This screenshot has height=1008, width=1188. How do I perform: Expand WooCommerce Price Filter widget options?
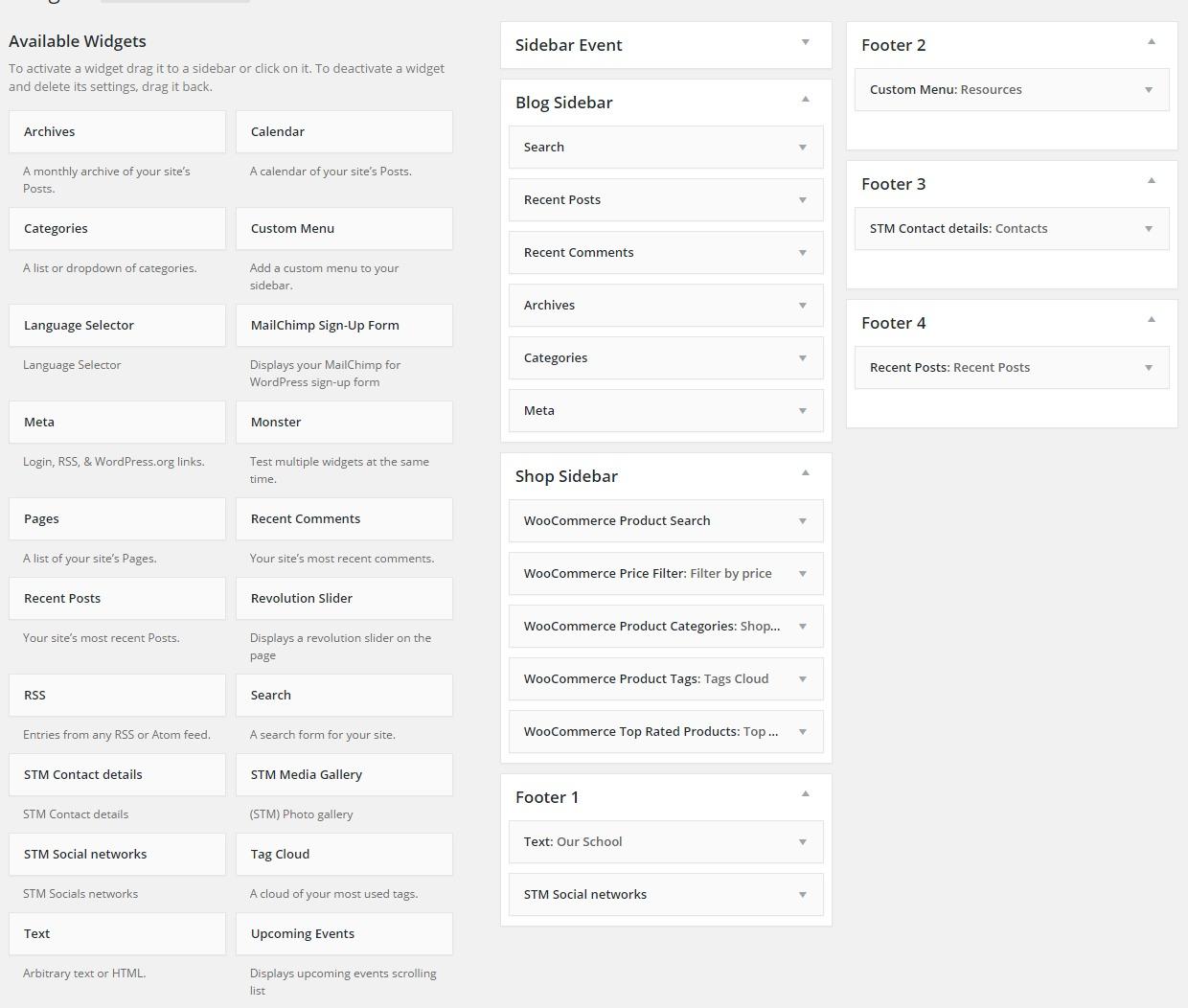802,574
